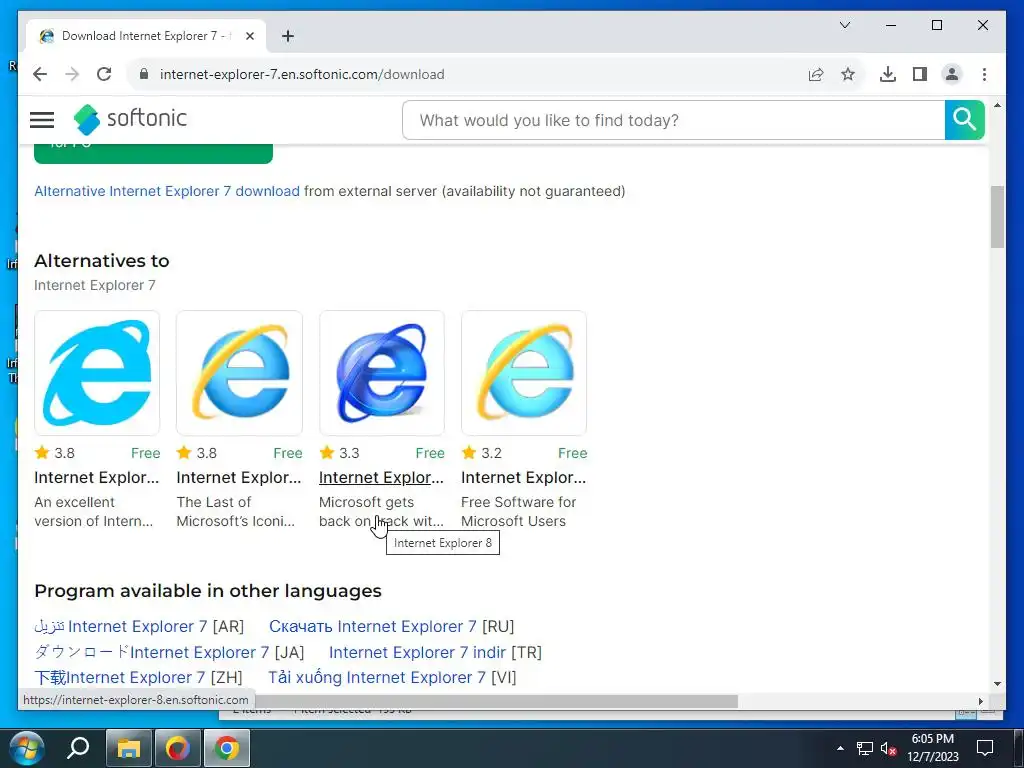Open tab search chevron in title bar
The height and width of the screenshot is (768, 1024).
(x=844, y=25)
